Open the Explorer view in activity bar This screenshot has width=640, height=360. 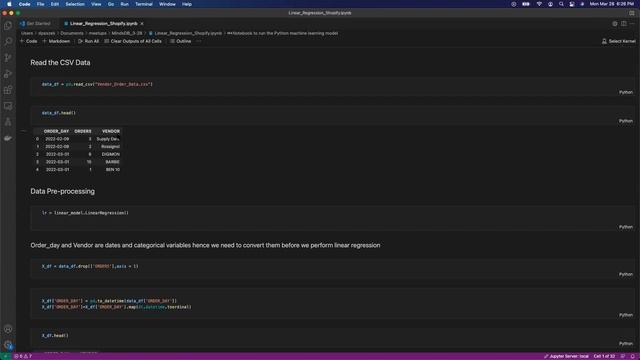(8, 25)
